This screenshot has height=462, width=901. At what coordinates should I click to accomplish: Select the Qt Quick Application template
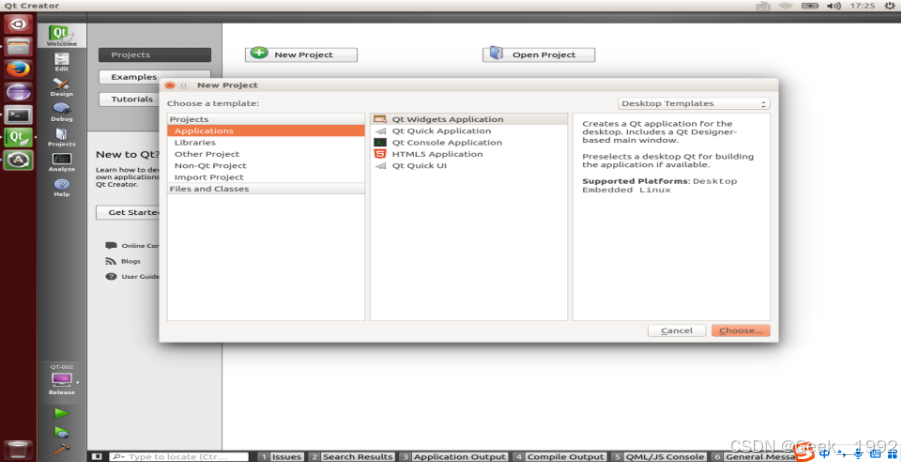pyautogui.click(x=468, y=130)
